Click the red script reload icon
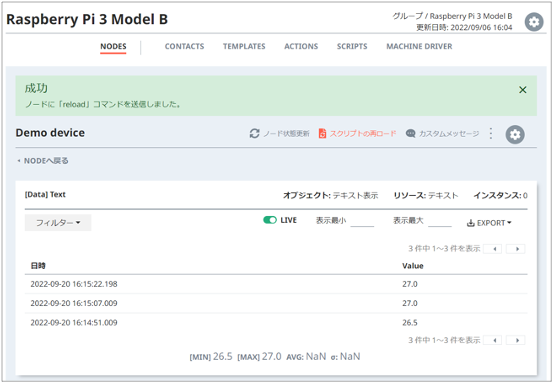Screen dimensions: 553x383 point(322,133)
